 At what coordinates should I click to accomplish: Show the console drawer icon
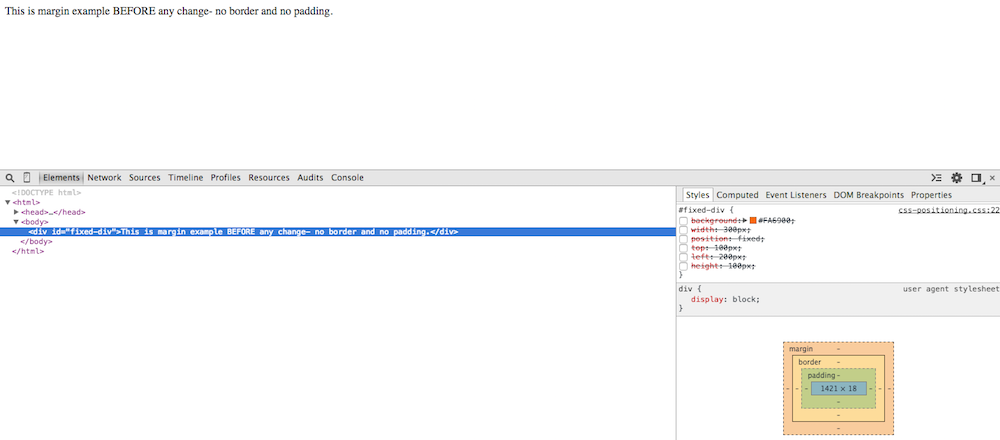(x=936, y=178)
